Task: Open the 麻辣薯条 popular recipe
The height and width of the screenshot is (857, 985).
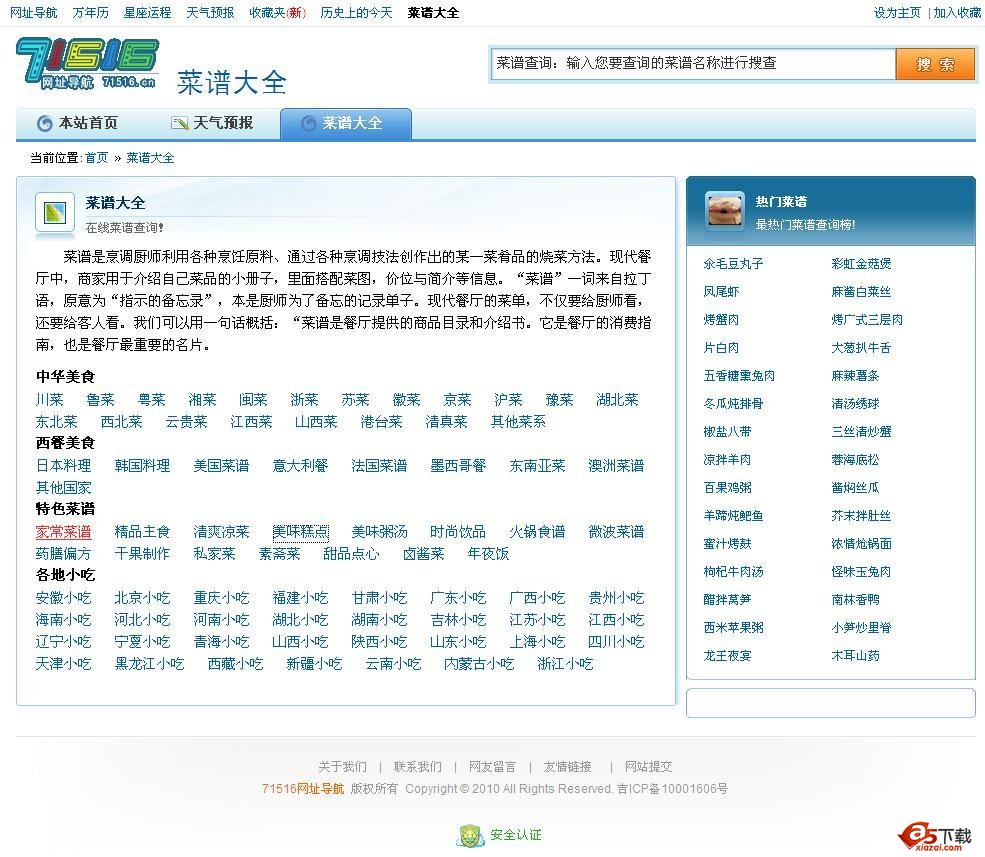Action: click(x=855, y=376)
